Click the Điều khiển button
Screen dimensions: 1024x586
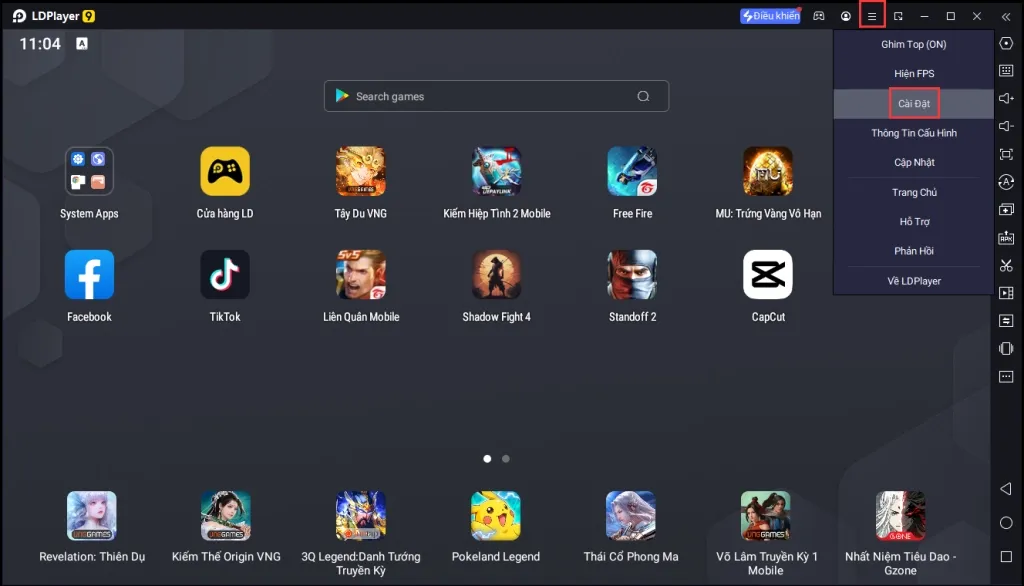point(769,15)
